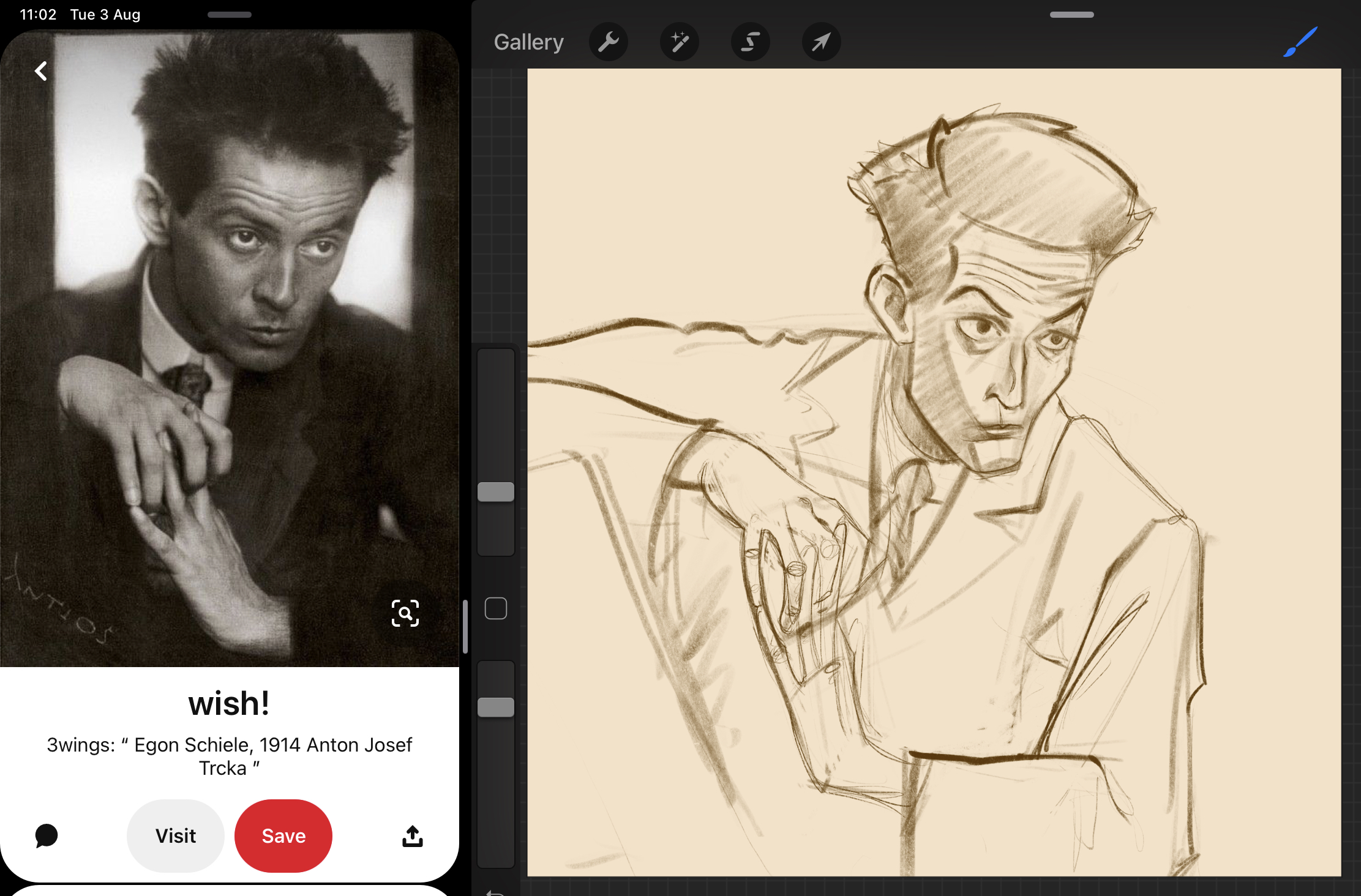Open the comments speech bubble
Viewport: 1361px width, 896px height.
pyautogui.click(x=47, y=835)
